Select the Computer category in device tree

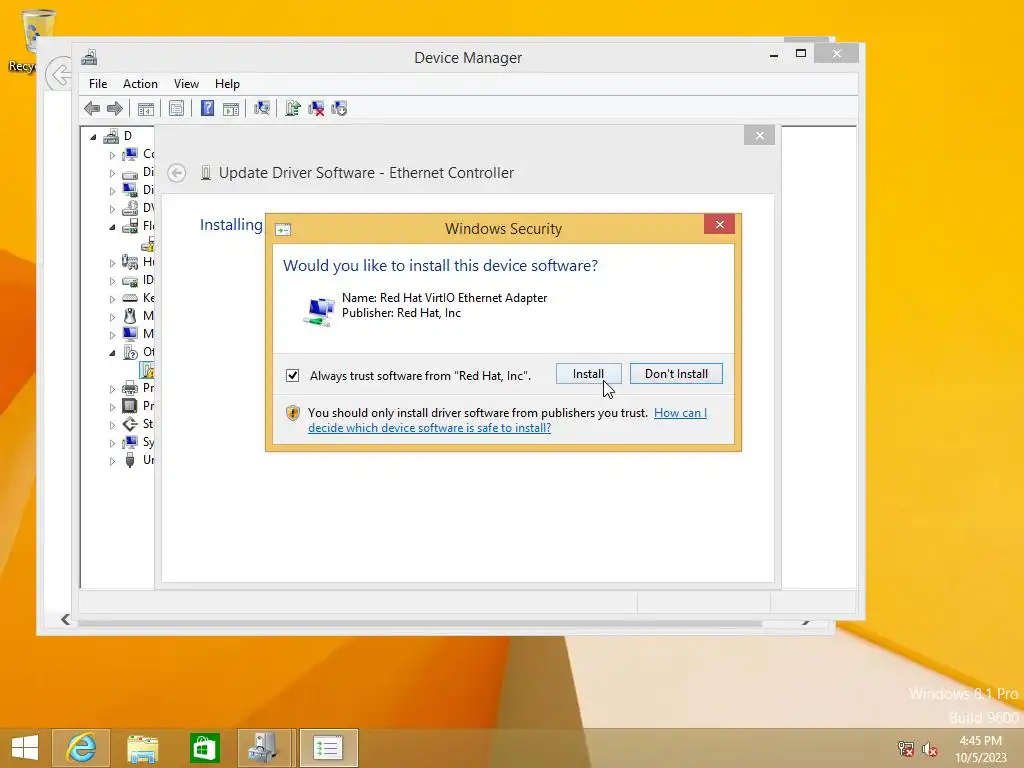pos(137,154)
